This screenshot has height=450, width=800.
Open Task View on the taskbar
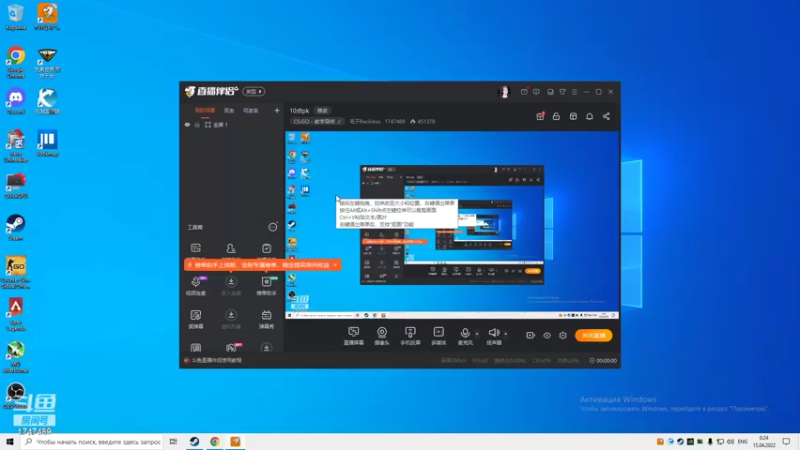click(x=173, y=441)
